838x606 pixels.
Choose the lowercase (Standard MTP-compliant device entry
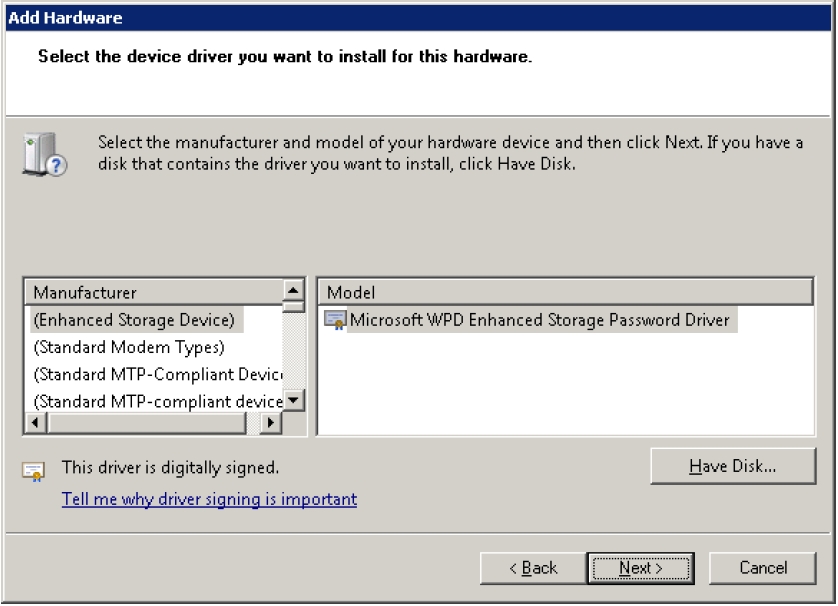(158, 401)
